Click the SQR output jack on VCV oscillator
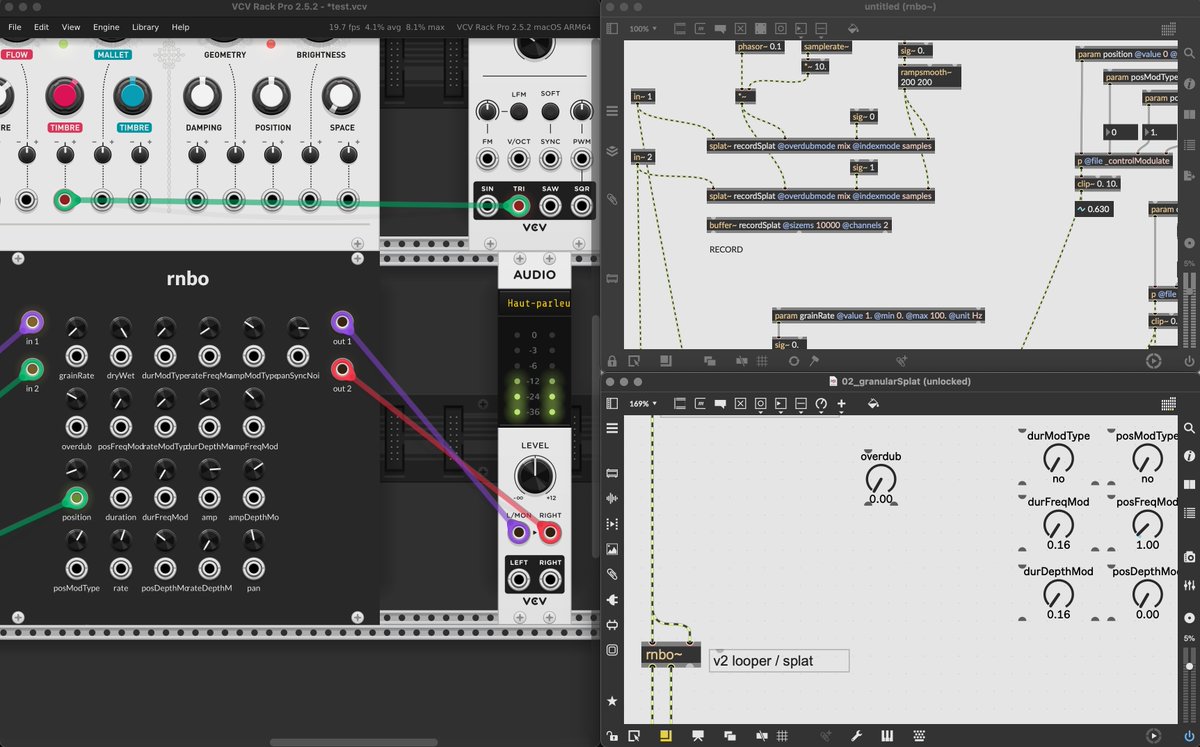The image size is (1200, 747). tap(581, 206)
